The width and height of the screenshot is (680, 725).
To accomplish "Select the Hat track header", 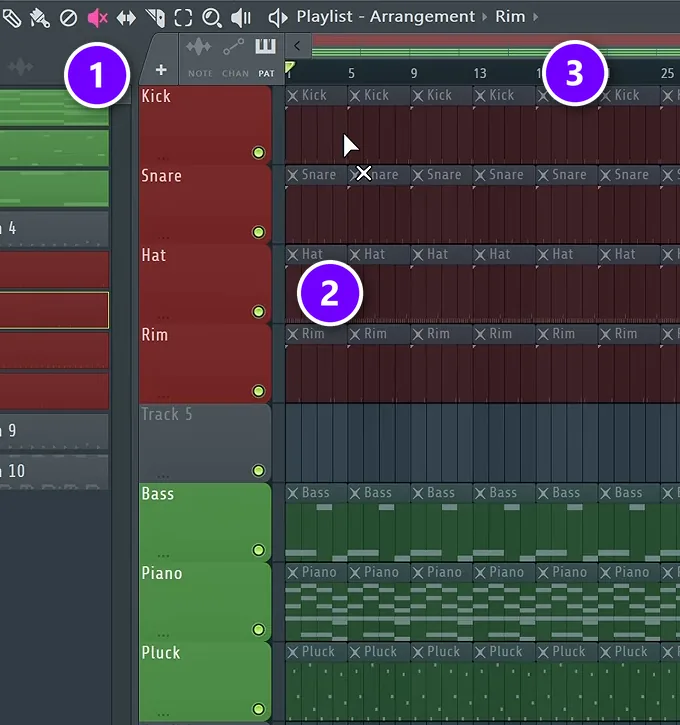I will click(205, 284).
